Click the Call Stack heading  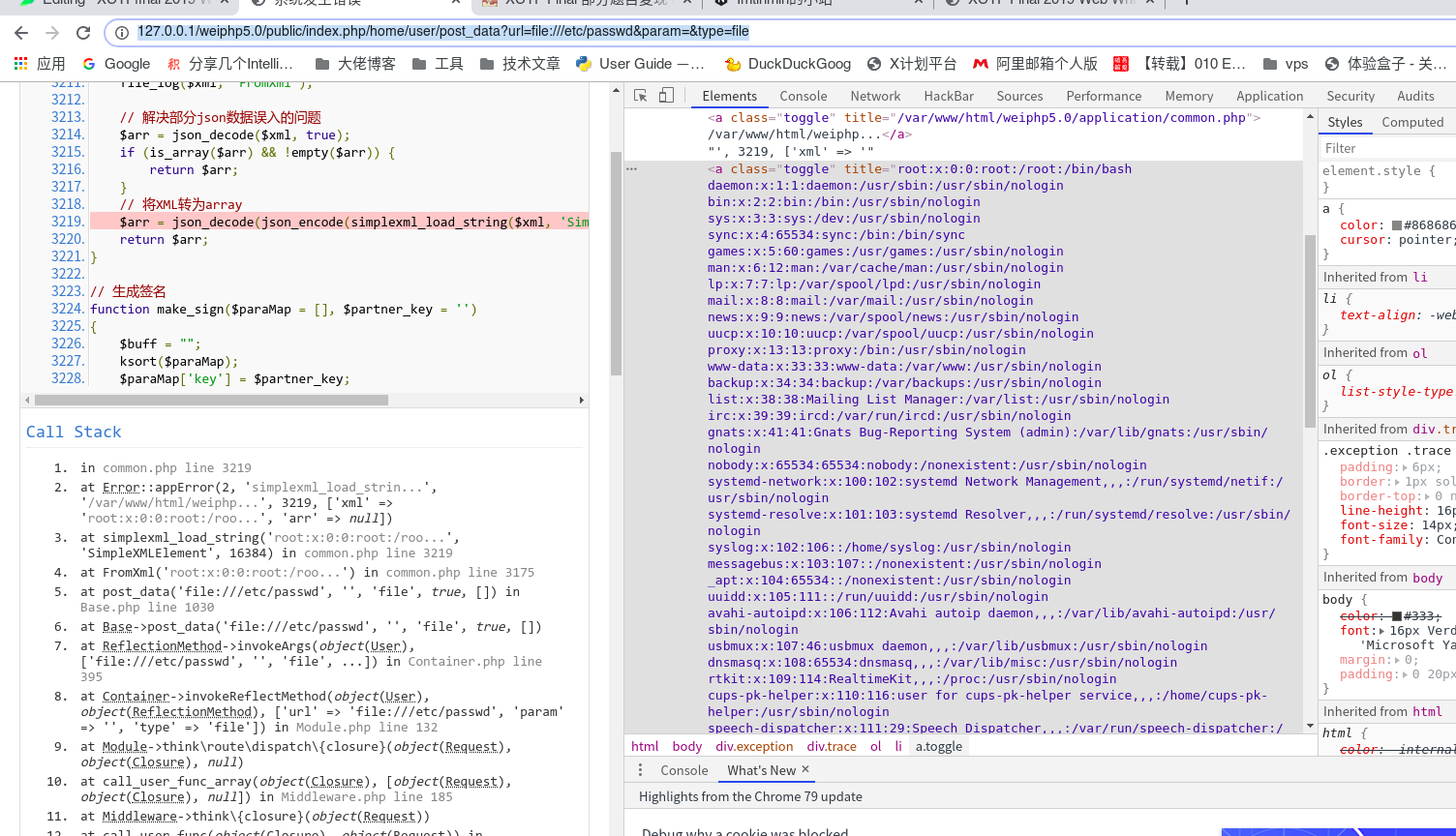tap(74, 432)
